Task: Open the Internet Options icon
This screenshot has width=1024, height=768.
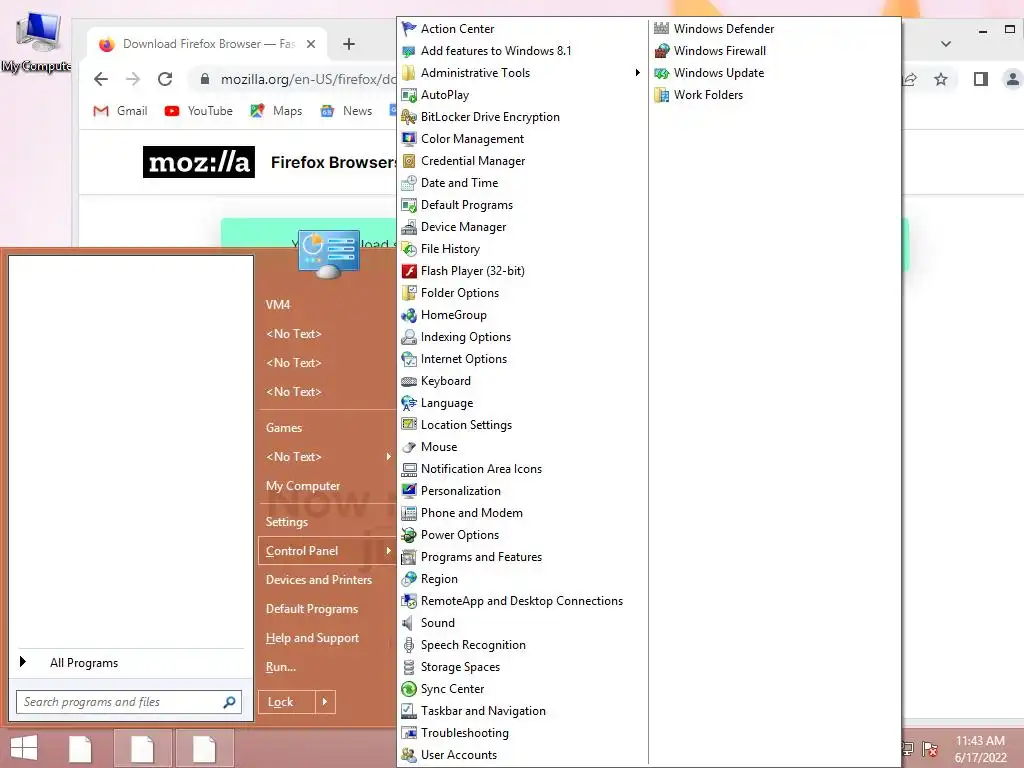Action: [x=409, y=359]
